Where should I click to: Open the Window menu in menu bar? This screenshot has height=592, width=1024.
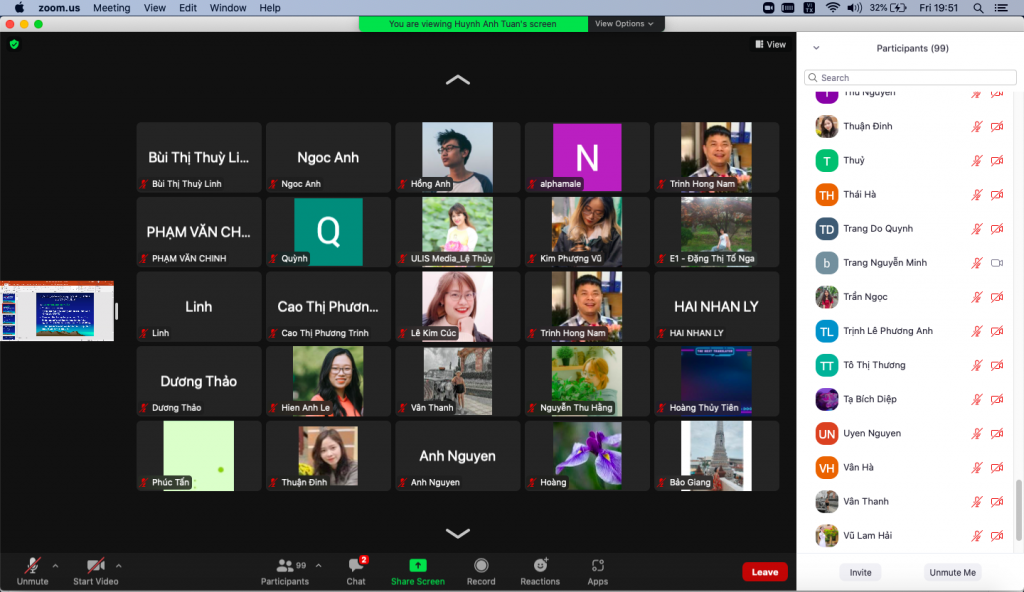(x=228, y=8)
